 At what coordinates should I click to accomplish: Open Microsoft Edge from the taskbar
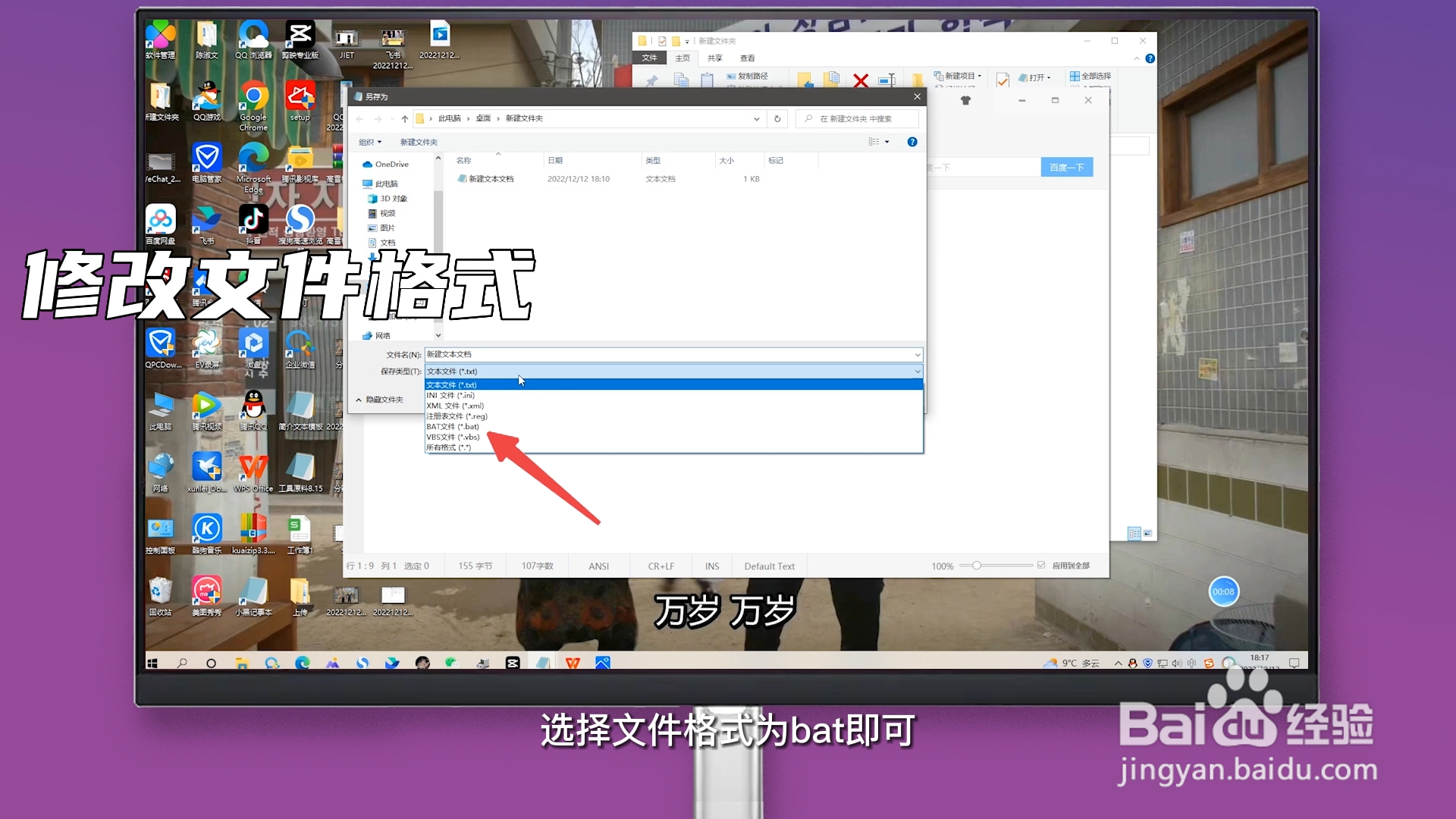click(303, 663)
